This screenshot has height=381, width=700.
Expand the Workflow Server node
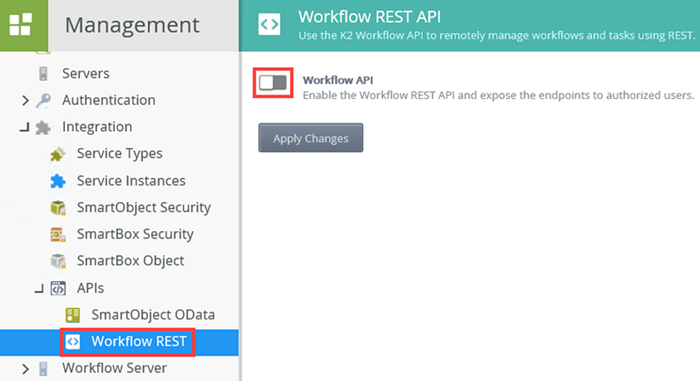25,369
